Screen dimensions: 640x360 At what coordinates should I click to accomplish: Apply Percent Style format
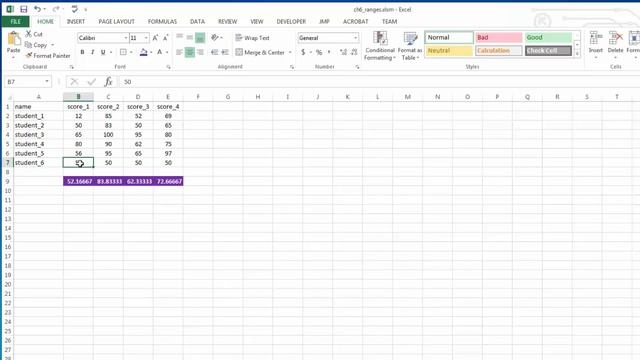(319, 52)
